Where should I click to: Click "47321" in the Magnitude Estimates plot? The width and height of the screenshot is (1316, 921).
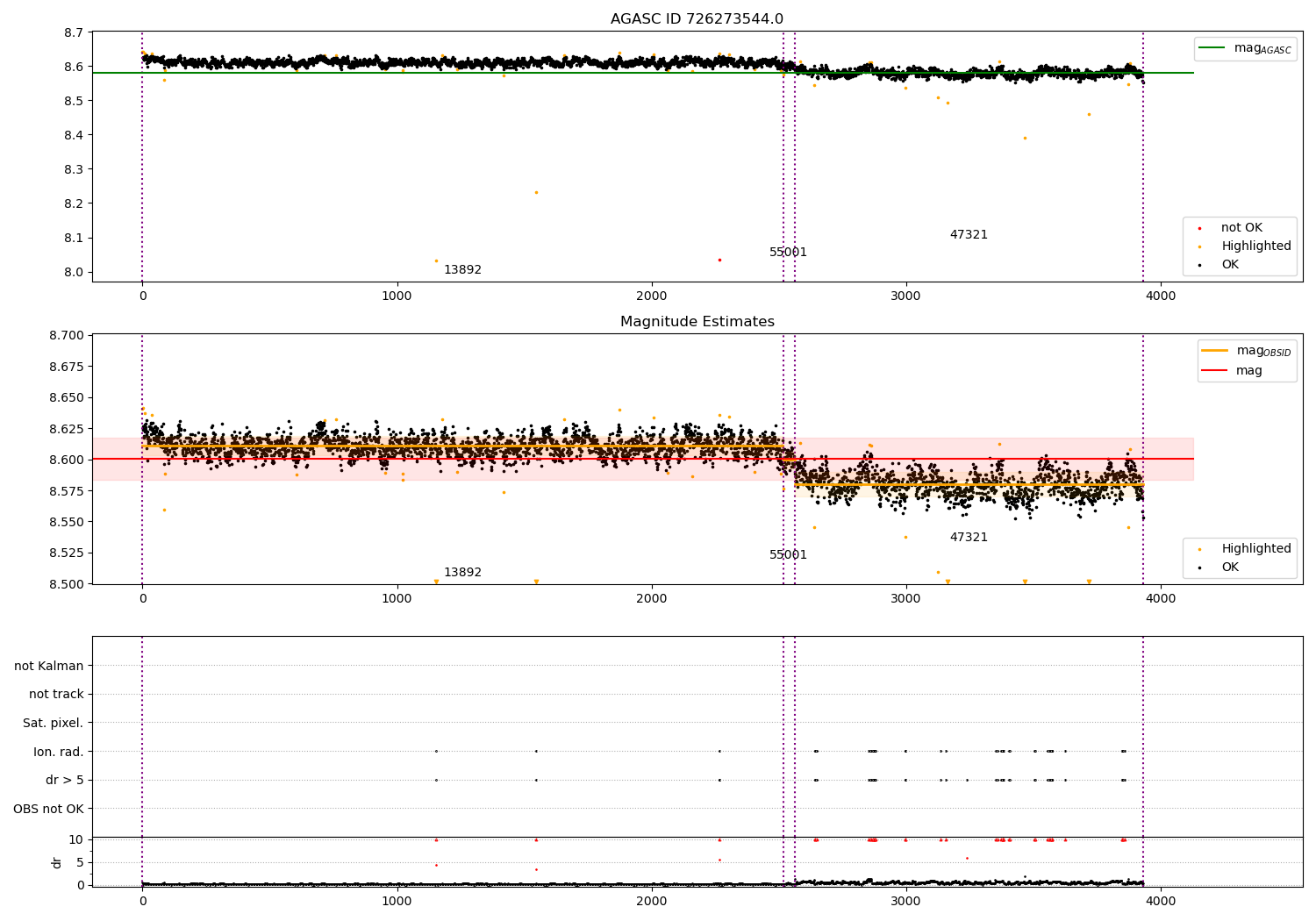pos(969,538)
